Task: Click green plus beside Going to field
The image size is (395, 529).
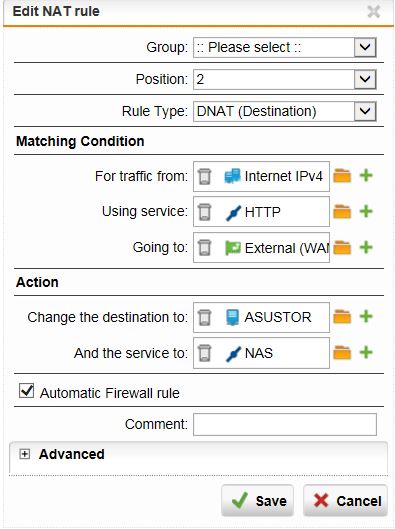Action: [366, 248]
